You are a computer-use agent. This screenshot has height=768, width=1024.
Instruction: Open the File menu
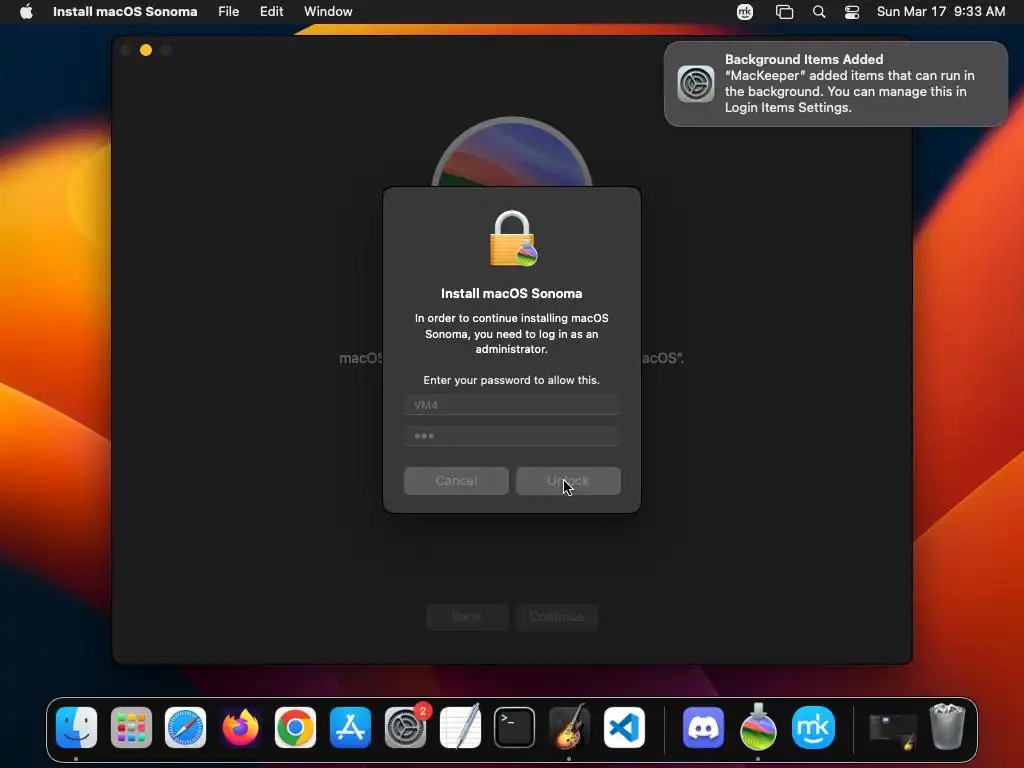pyautogui.click(x=229, y=11)
